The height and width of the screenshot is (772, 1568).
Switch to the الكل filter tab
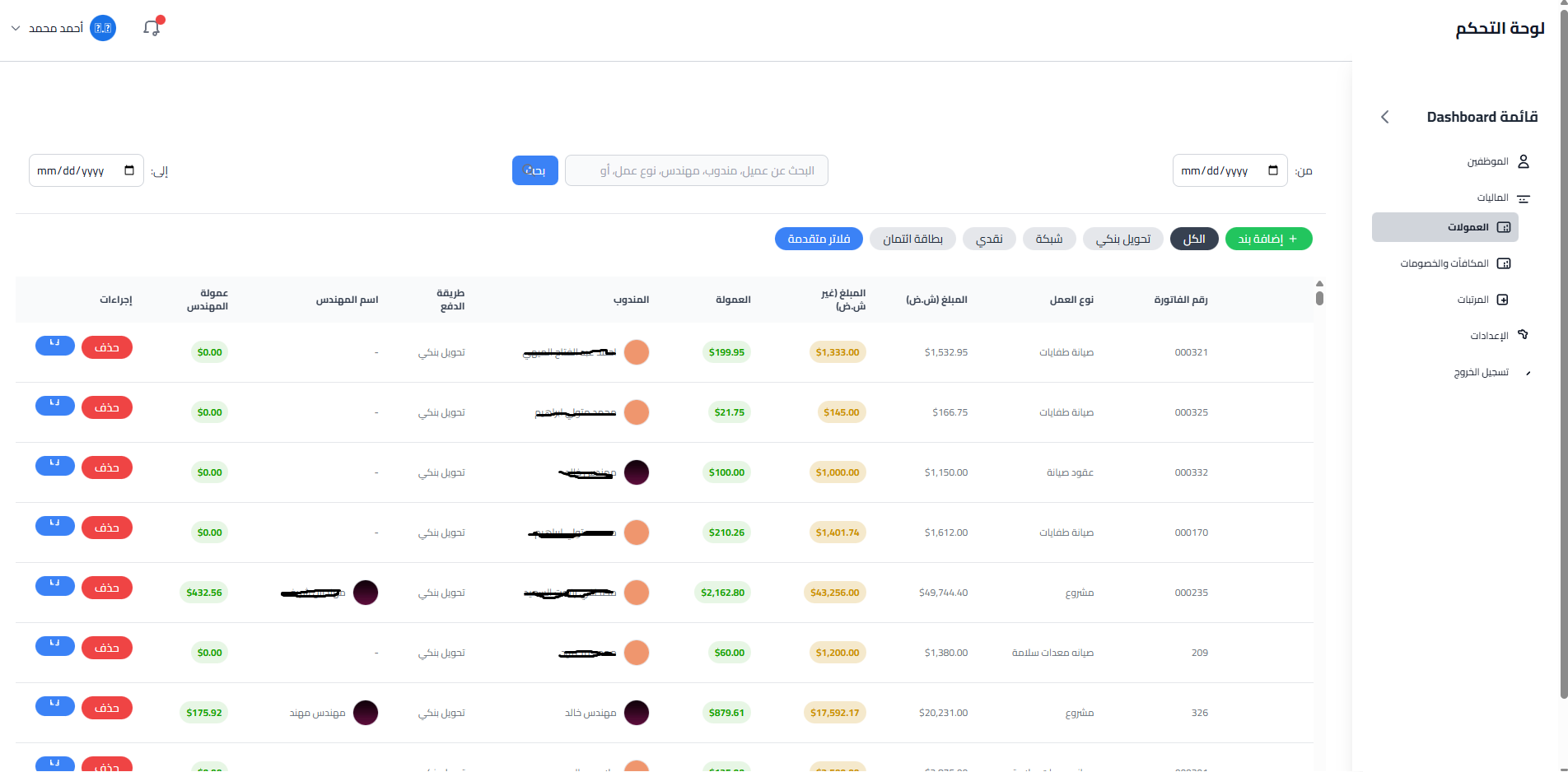pyautogui.click(x=1194, y=239)
